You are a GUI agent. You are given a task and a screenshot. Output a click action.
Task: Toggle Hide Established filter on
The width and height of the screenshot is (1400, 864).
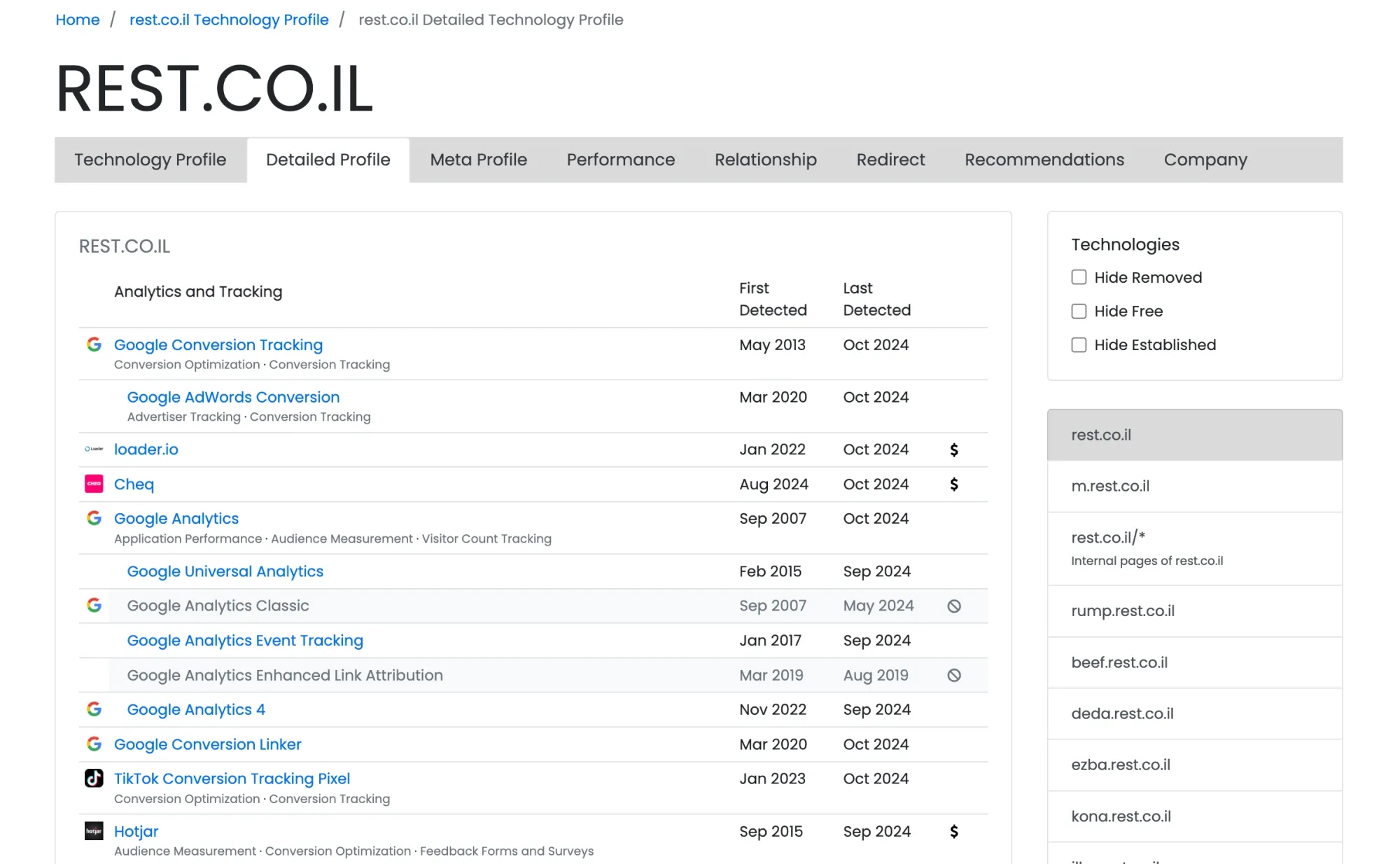1078,344
